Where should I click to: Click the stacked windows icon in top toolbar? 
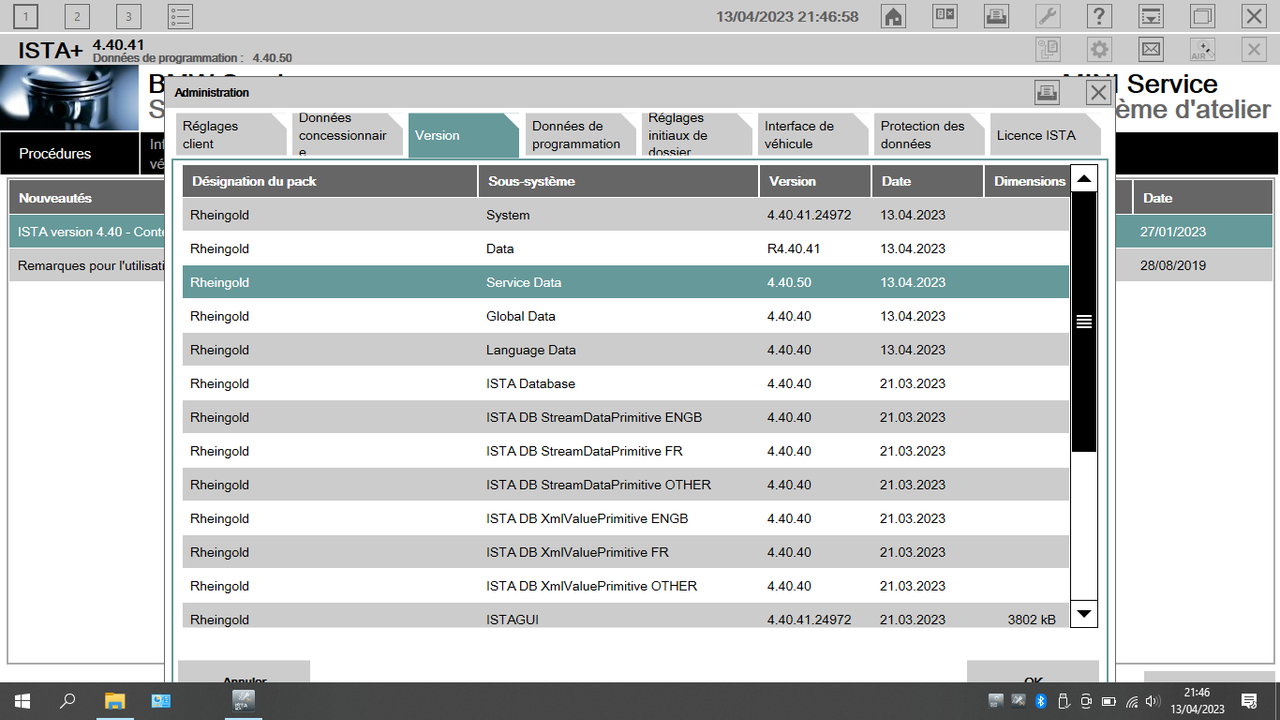point(1202,16)
